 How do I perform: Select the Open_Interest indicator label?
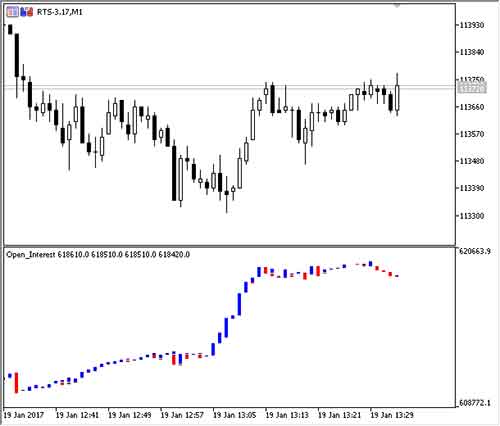coord(31,255)
